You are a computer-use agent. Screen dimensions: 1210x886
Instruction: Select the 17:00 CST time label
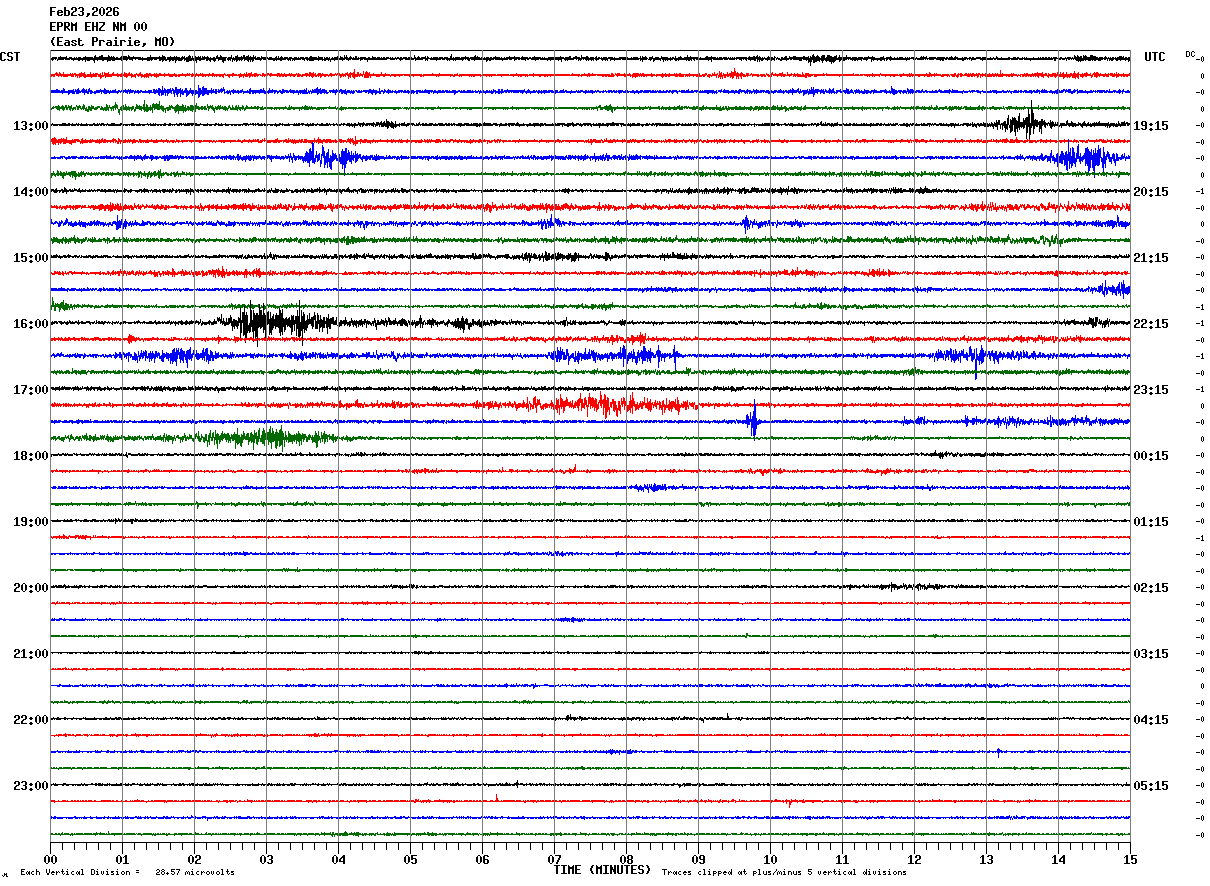30,390
